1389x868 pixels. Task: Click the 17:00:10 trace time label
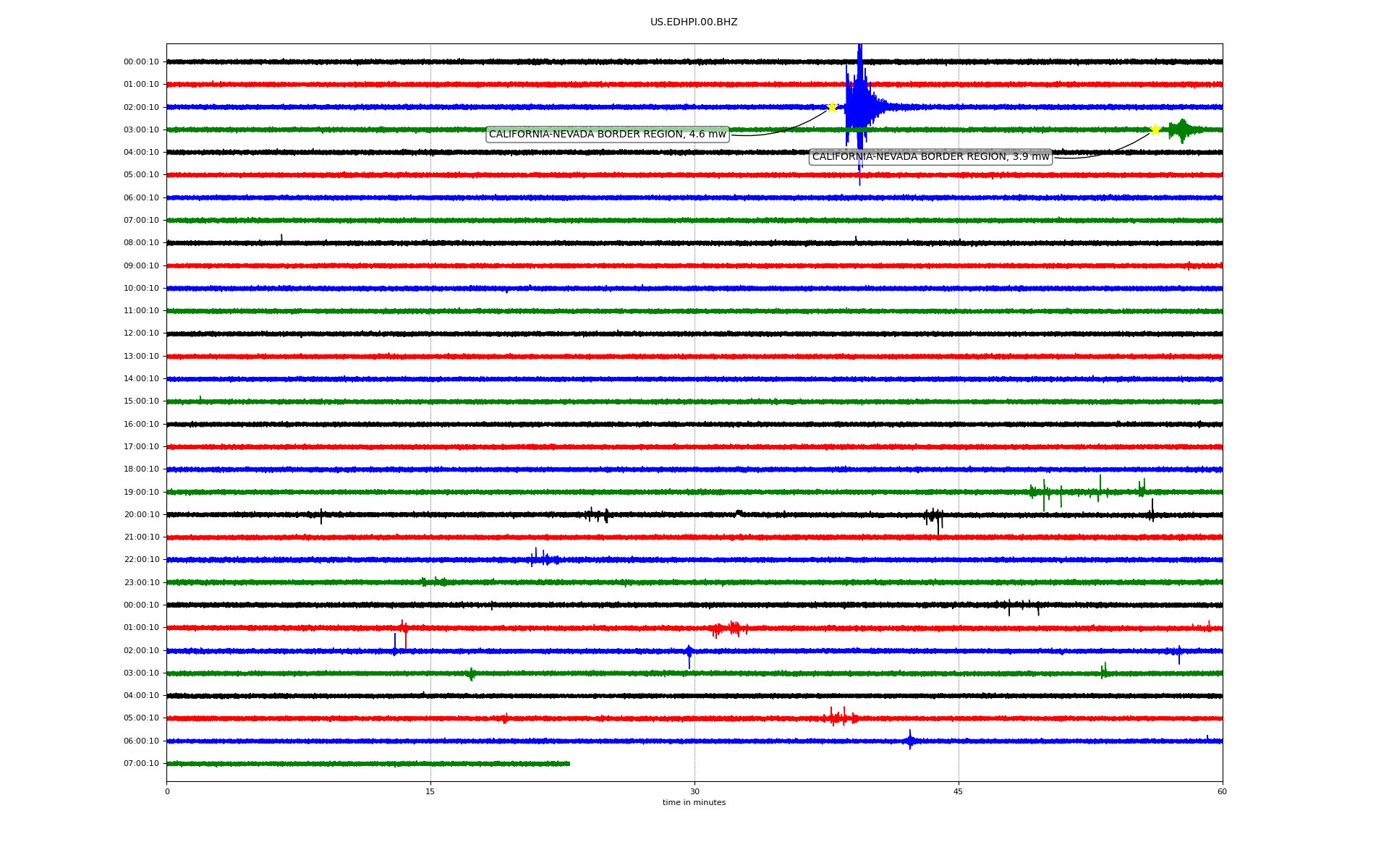pyautogui.click(x=141, y=446)
